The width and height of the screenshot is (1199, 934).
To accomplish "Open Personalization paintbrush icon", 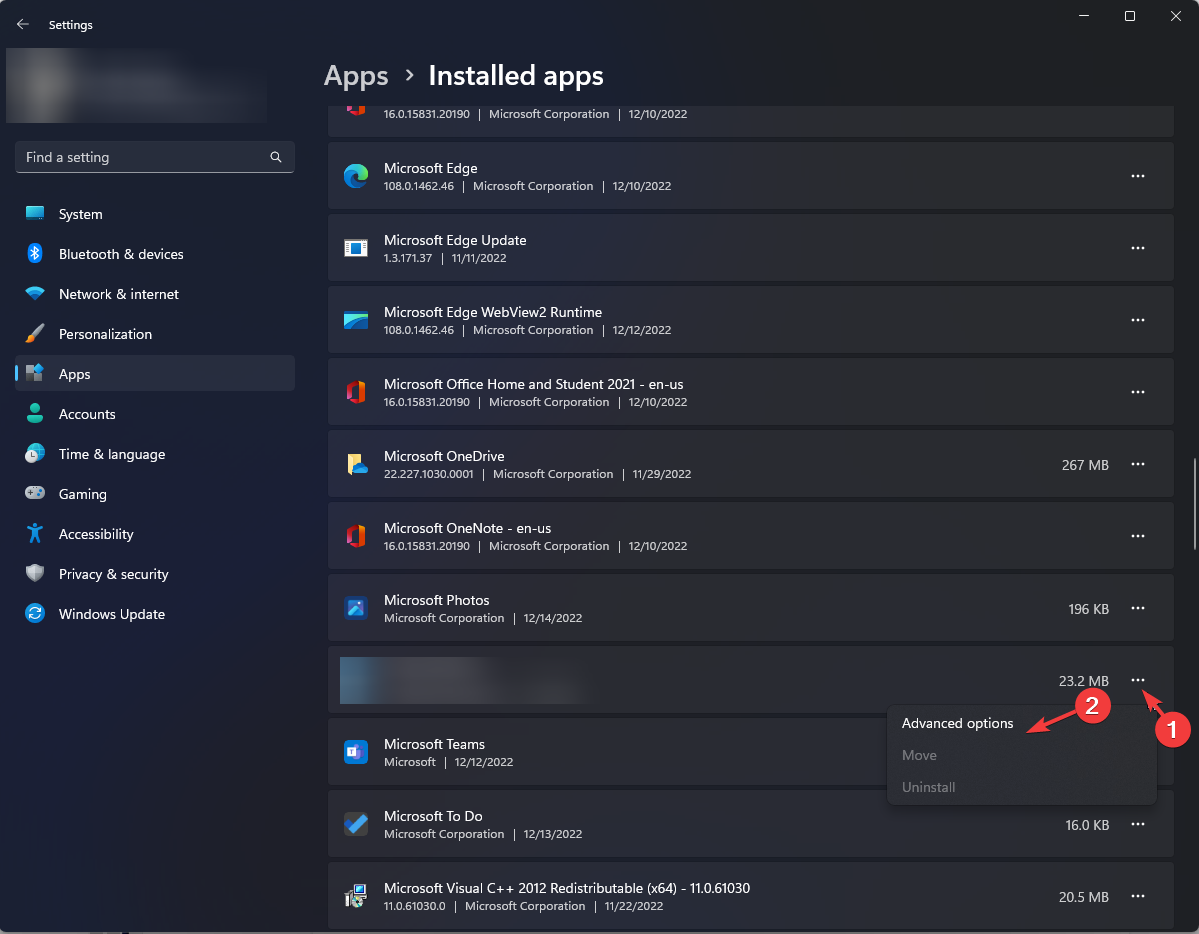I will click(x=34, y=334).
